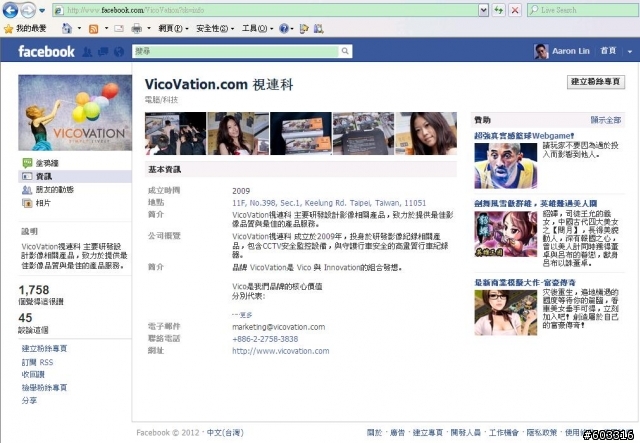Click the Keelung Rd. Taipei address link
640x443 pixels.
click(329, 203)
